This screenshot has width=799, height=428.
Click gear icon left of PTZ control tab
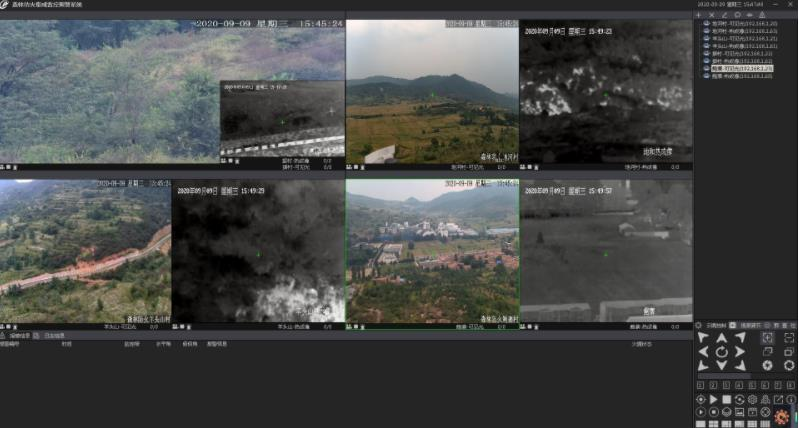698,325
